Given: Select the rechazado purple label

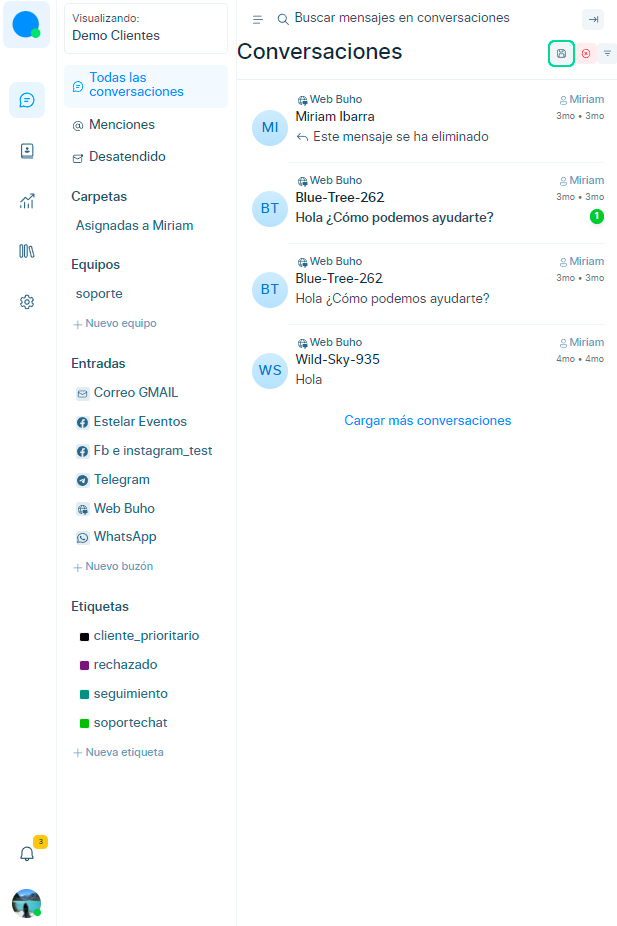Looking at the screenshot, I should pyautogui.click(x=124, y=665).
